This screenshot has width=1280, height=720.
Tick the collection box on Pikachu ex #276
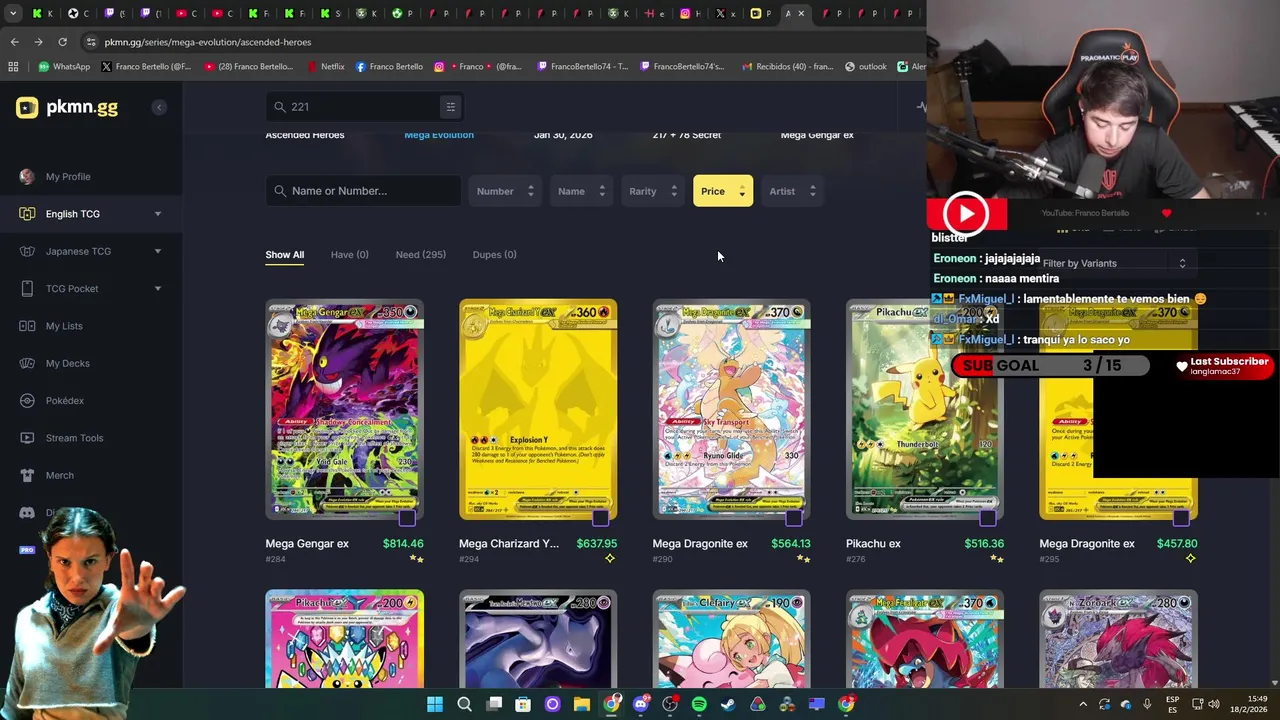tap(988, 518)
